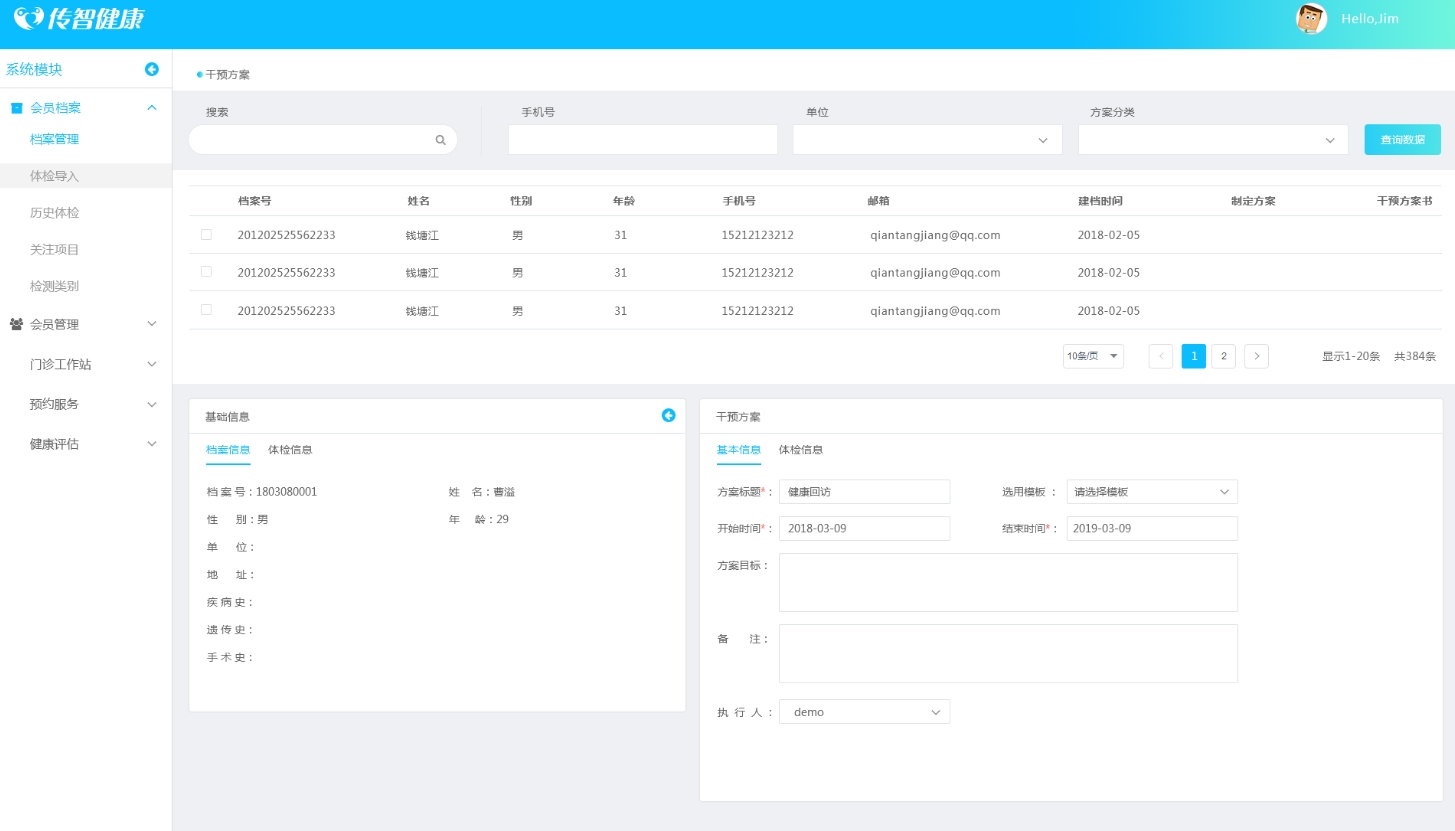Click 系统模块 sidebar title
1455x831 pixels.
(x=34, y=69)
